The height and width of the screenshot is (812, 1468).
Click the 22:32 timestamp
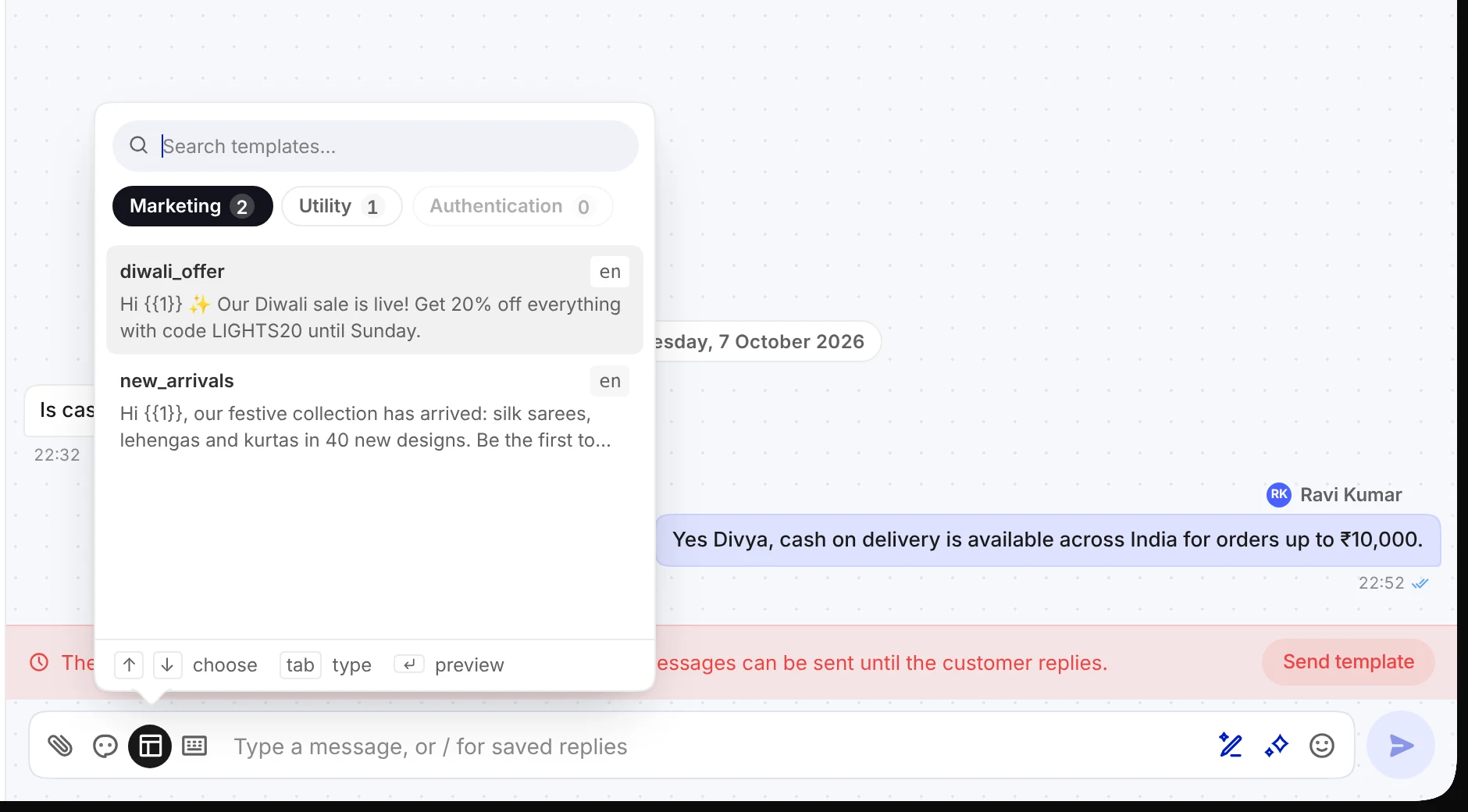[57, 454]
